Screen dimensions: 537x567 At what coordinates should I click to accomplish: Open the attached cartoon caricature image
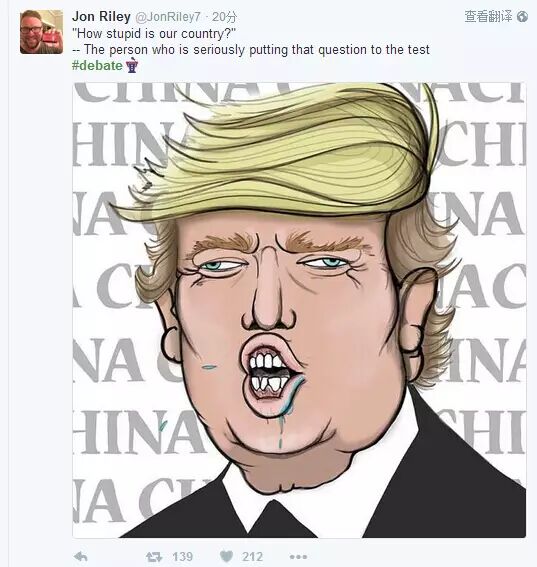299,310
